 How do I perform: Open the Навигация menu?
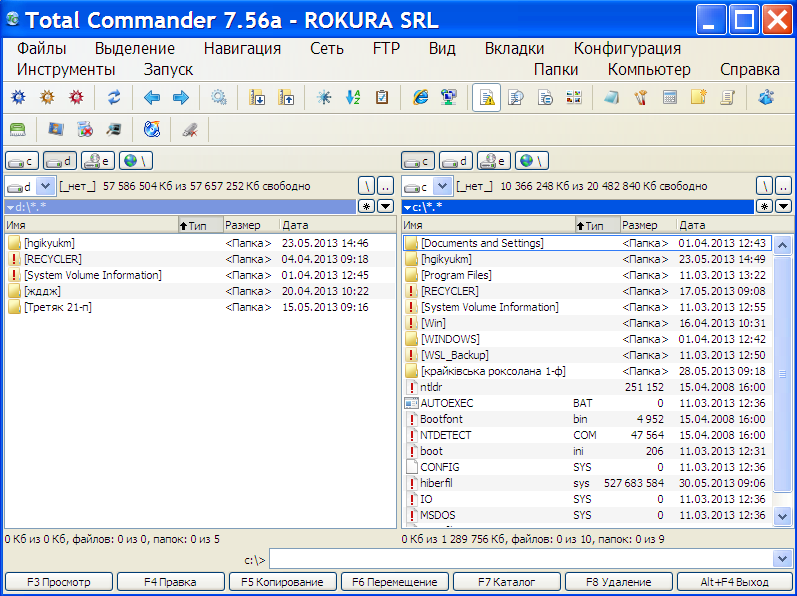(242, 49)
